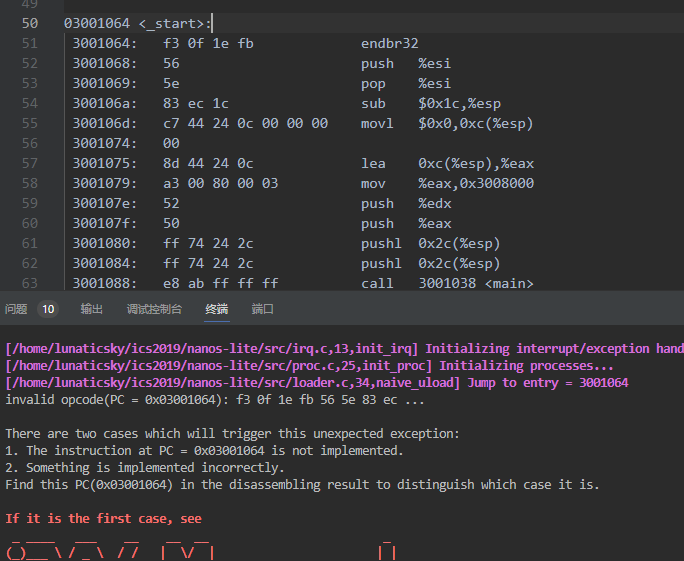Click '1. The instruction at PC' line

click(204, 451)
